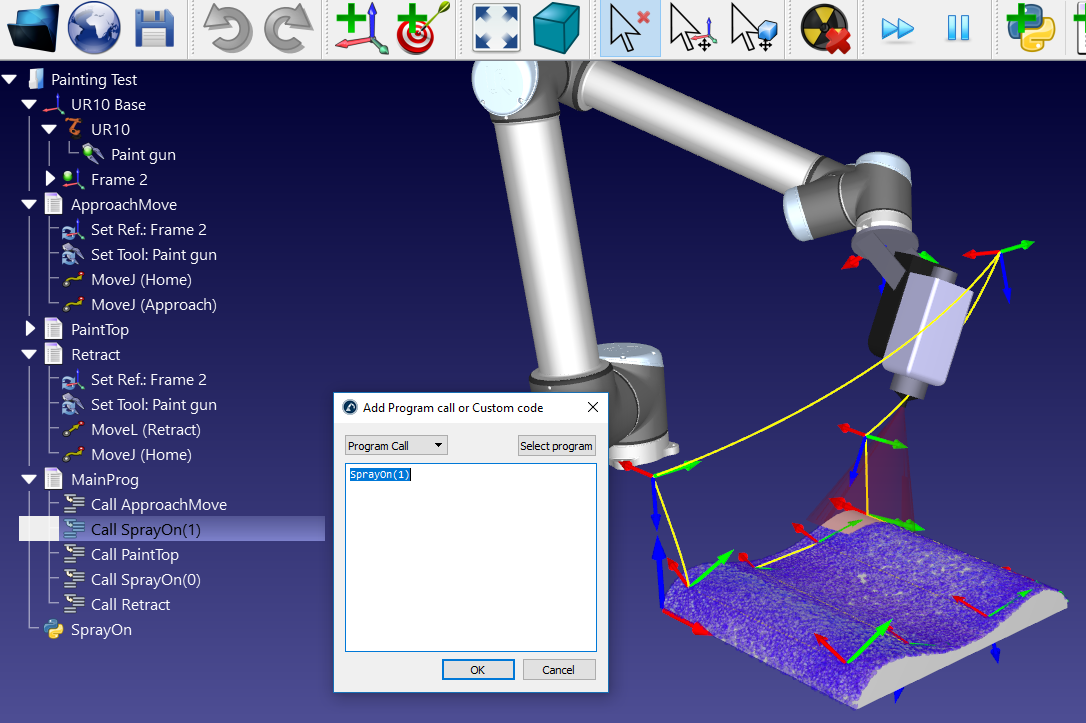The width and height of the screenshot is (1086, 723).
Task: Expand the Frame 2 tree node
Action: pos(51,179)
